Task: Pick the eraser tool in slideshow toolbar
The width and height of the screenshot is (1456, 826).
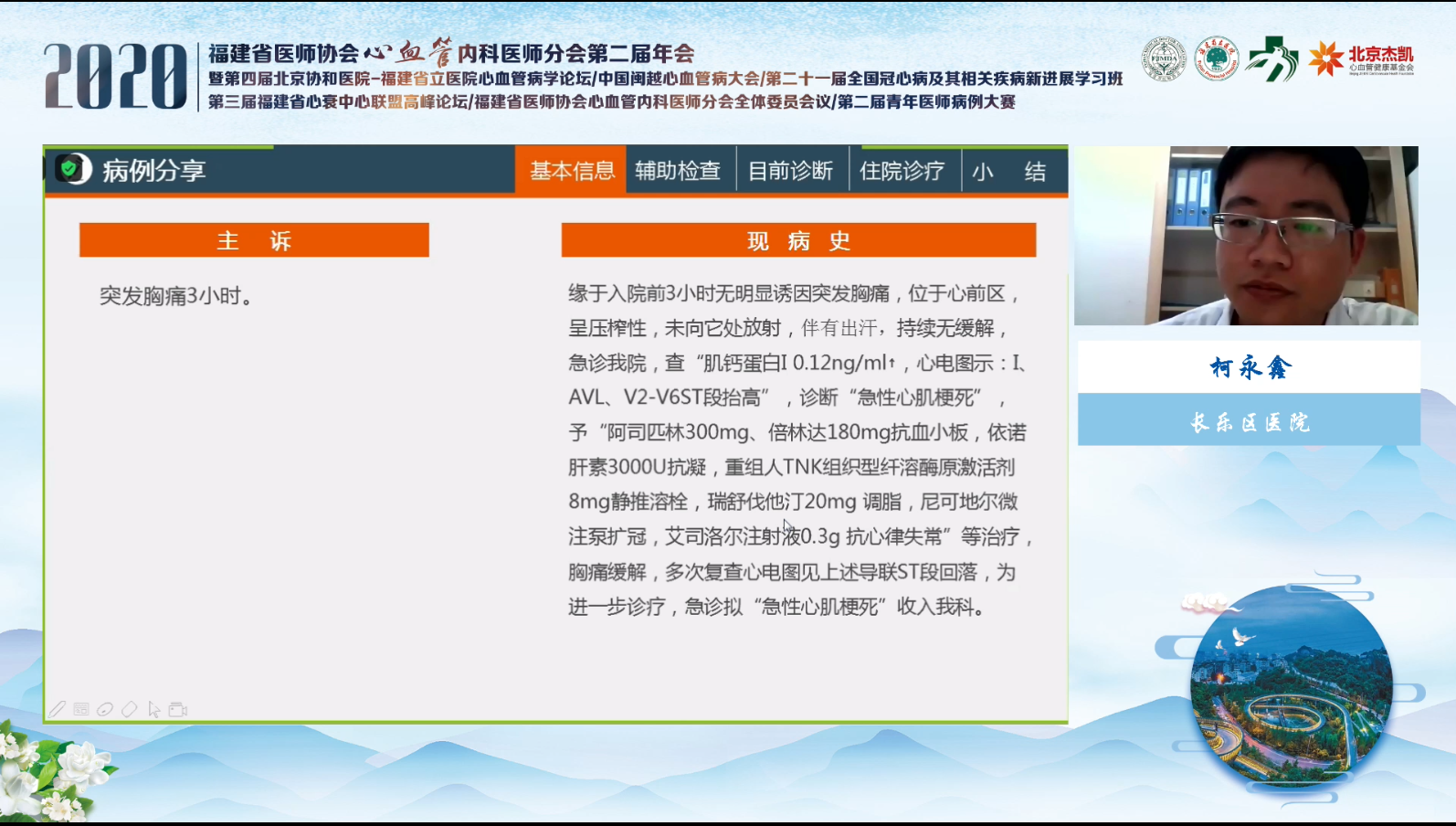Action: tap(129, 709)
